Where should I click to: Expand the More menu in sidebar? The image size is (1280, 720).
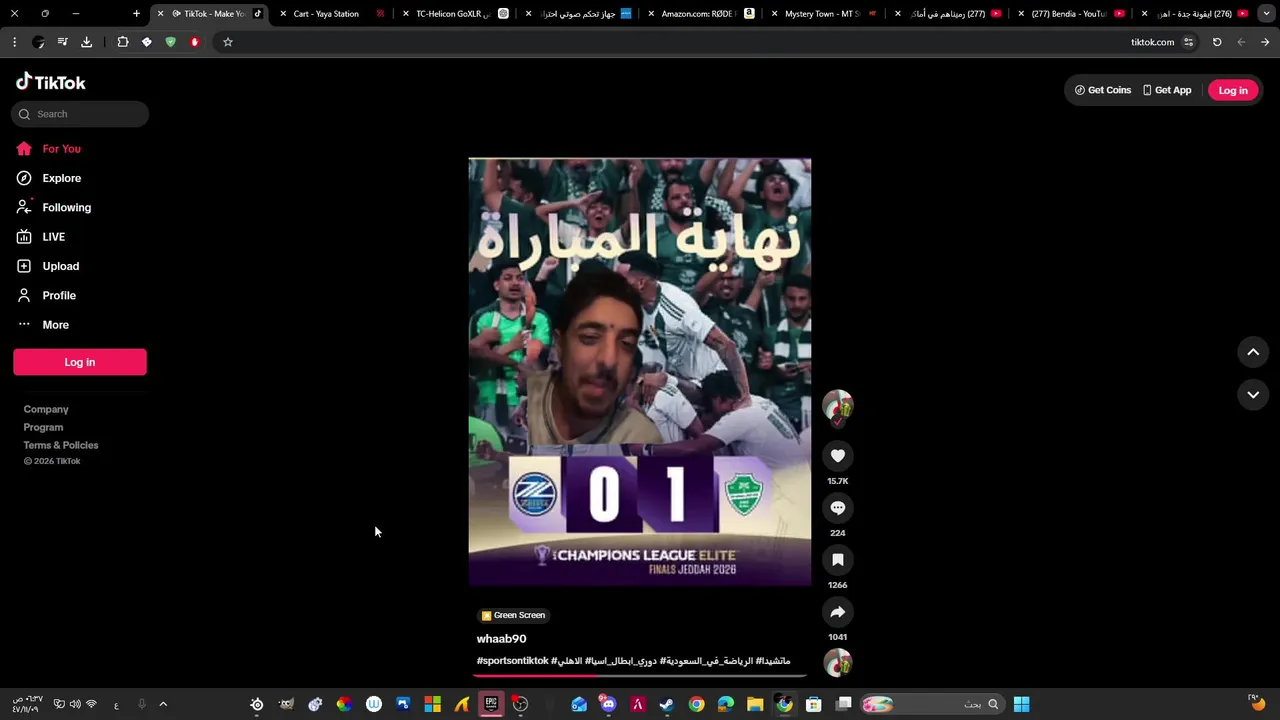[x=42, y=325]
